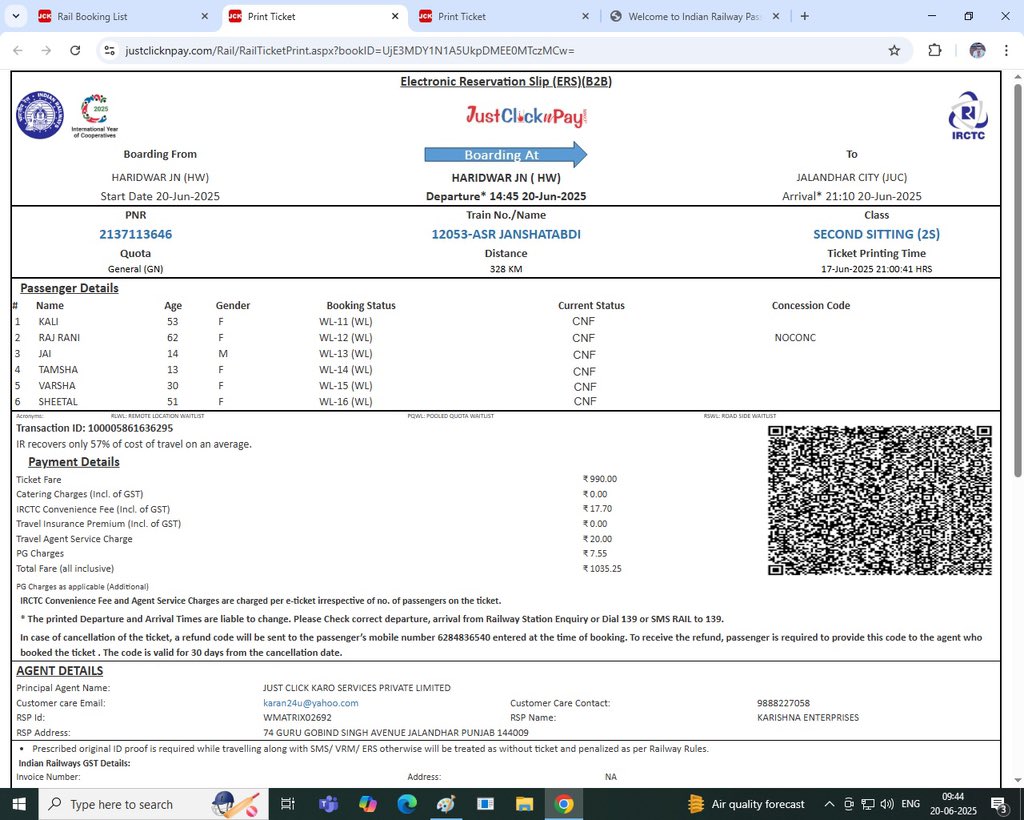Click the total fare ₹1035.25 value

pos(602,569)
